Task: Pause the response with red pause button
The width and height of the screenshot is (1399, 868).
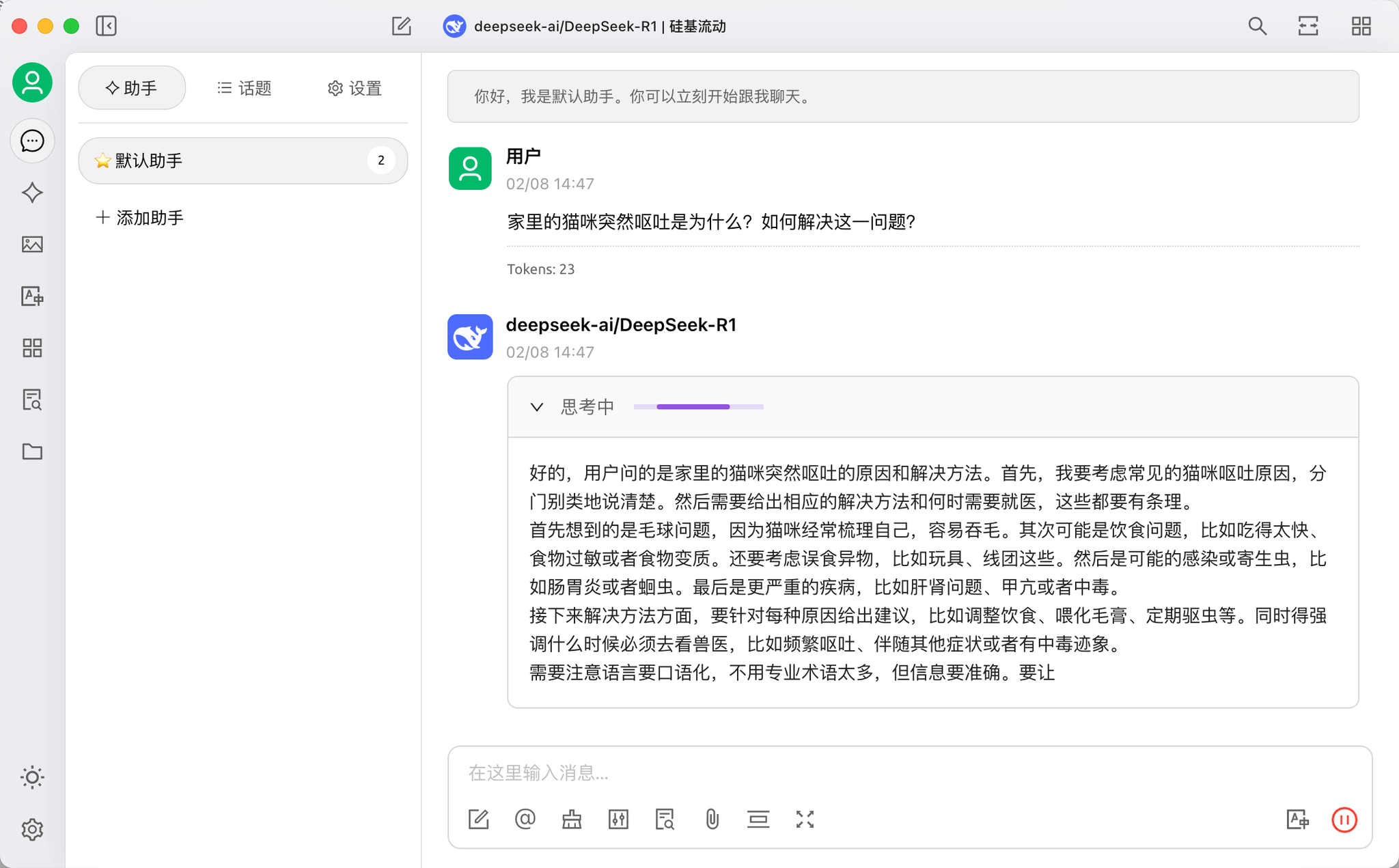Action: pos(1344,820)
